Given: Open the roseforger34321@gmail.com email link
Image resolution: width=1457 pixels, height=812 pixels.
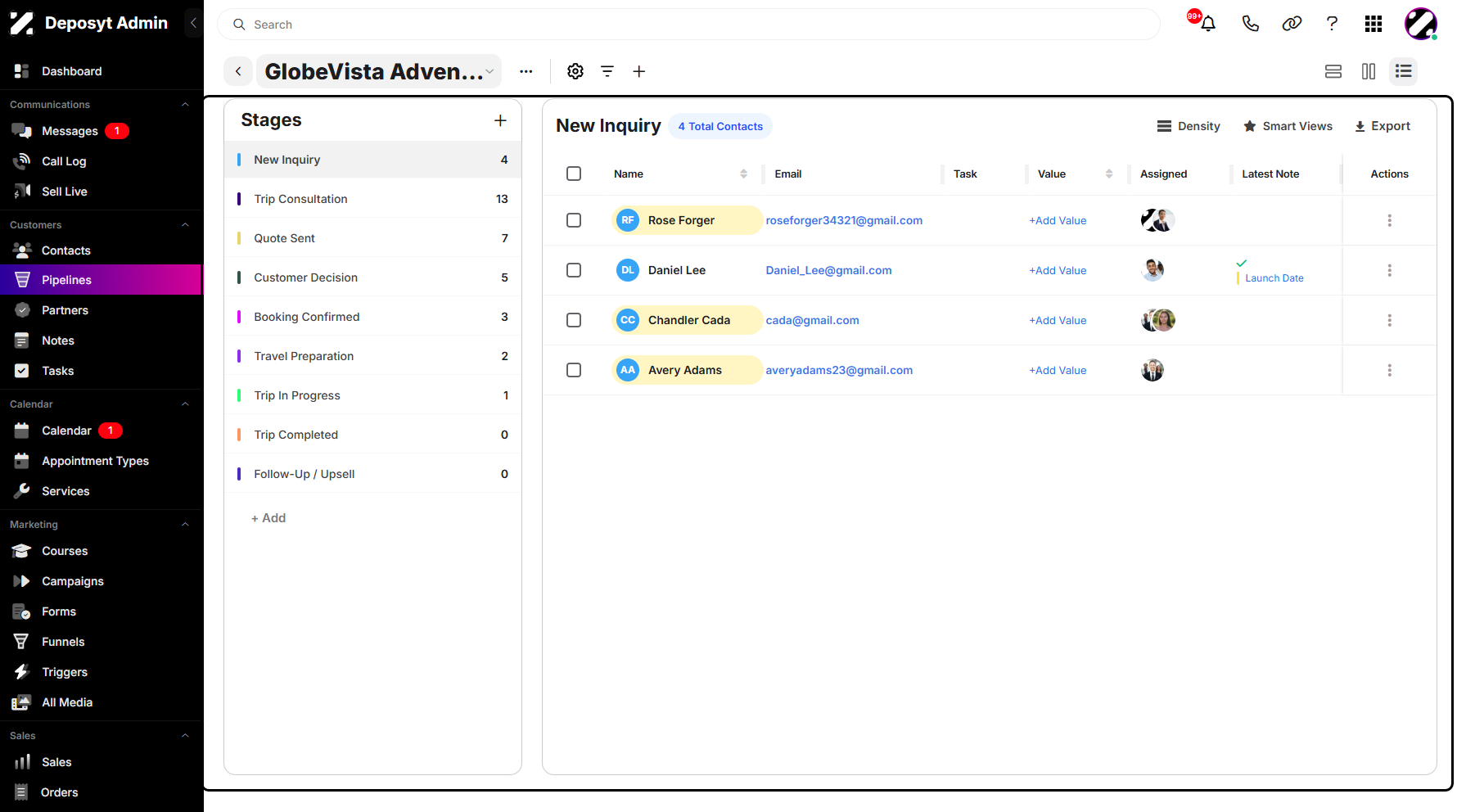Looking at the screenshot, I should tap(844, 220).
